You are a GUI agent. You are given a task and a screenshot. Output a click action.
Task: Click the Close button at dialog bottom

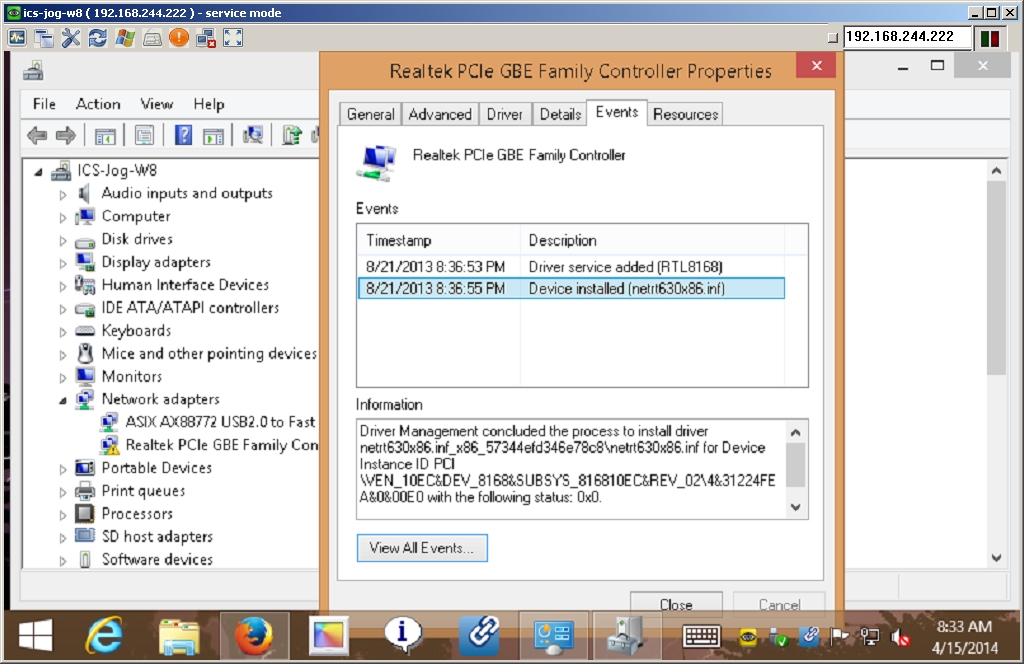[x=676, y=605]
